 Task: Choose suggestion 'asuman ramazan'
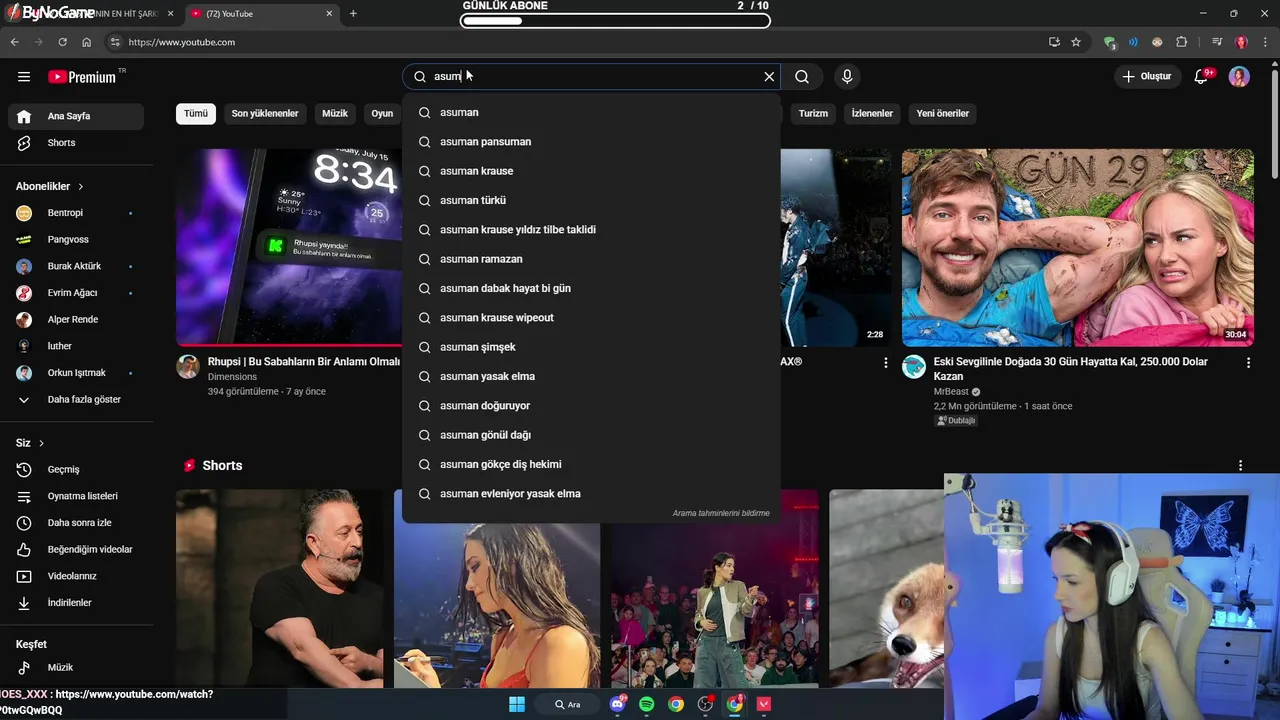[591, 259]
